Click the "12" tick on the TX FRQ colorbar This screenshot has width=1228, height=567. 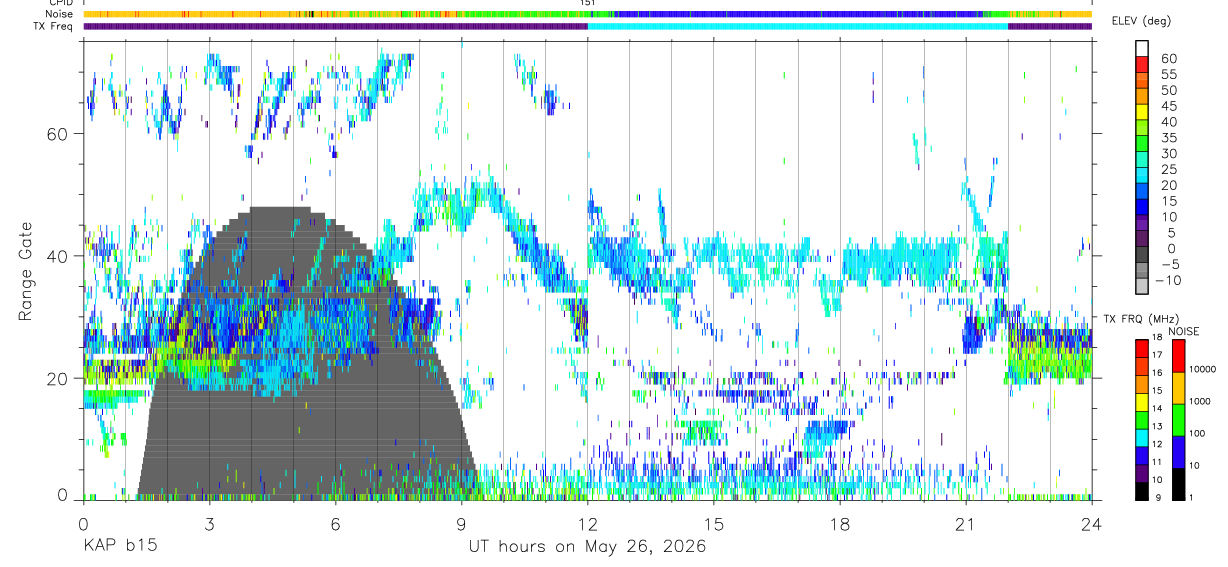point(1158,444)
